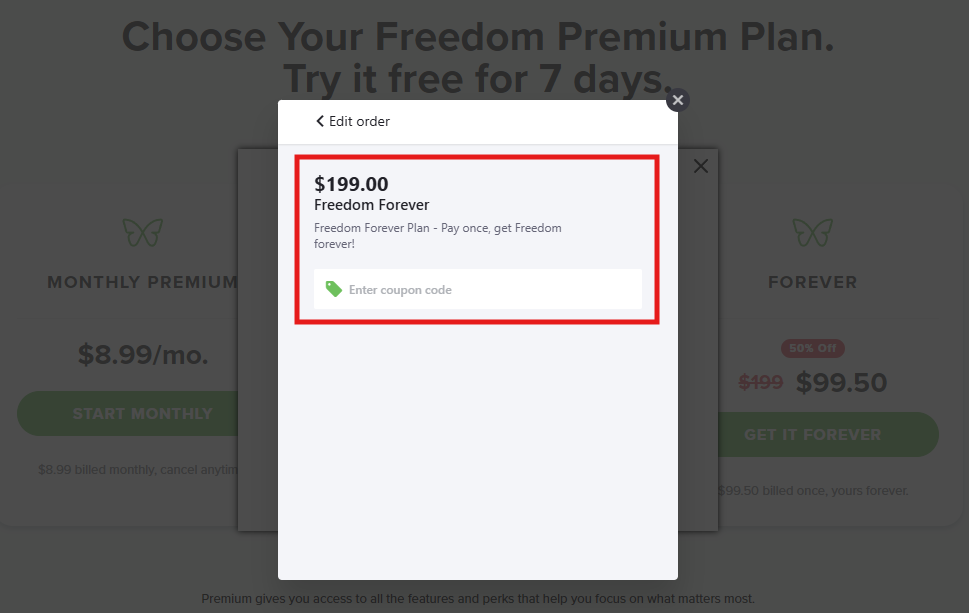Click the green coupon tag icon
The image size is (969, 613).
(x=334, y=289)
